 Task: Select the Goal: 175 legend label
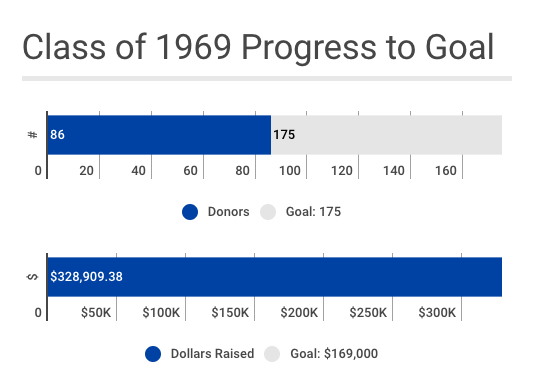click(x=313, y=212)
